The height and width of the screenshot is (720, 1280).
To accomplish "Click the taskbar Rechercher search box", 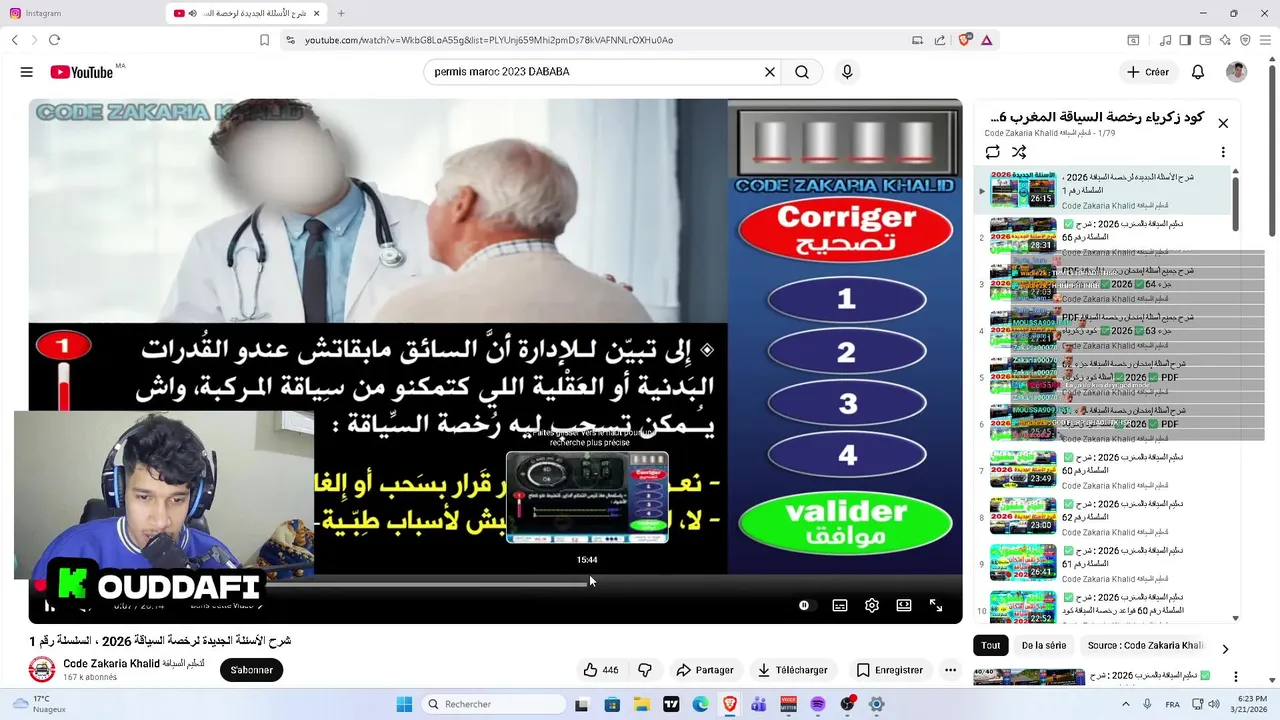I will 494,704.
